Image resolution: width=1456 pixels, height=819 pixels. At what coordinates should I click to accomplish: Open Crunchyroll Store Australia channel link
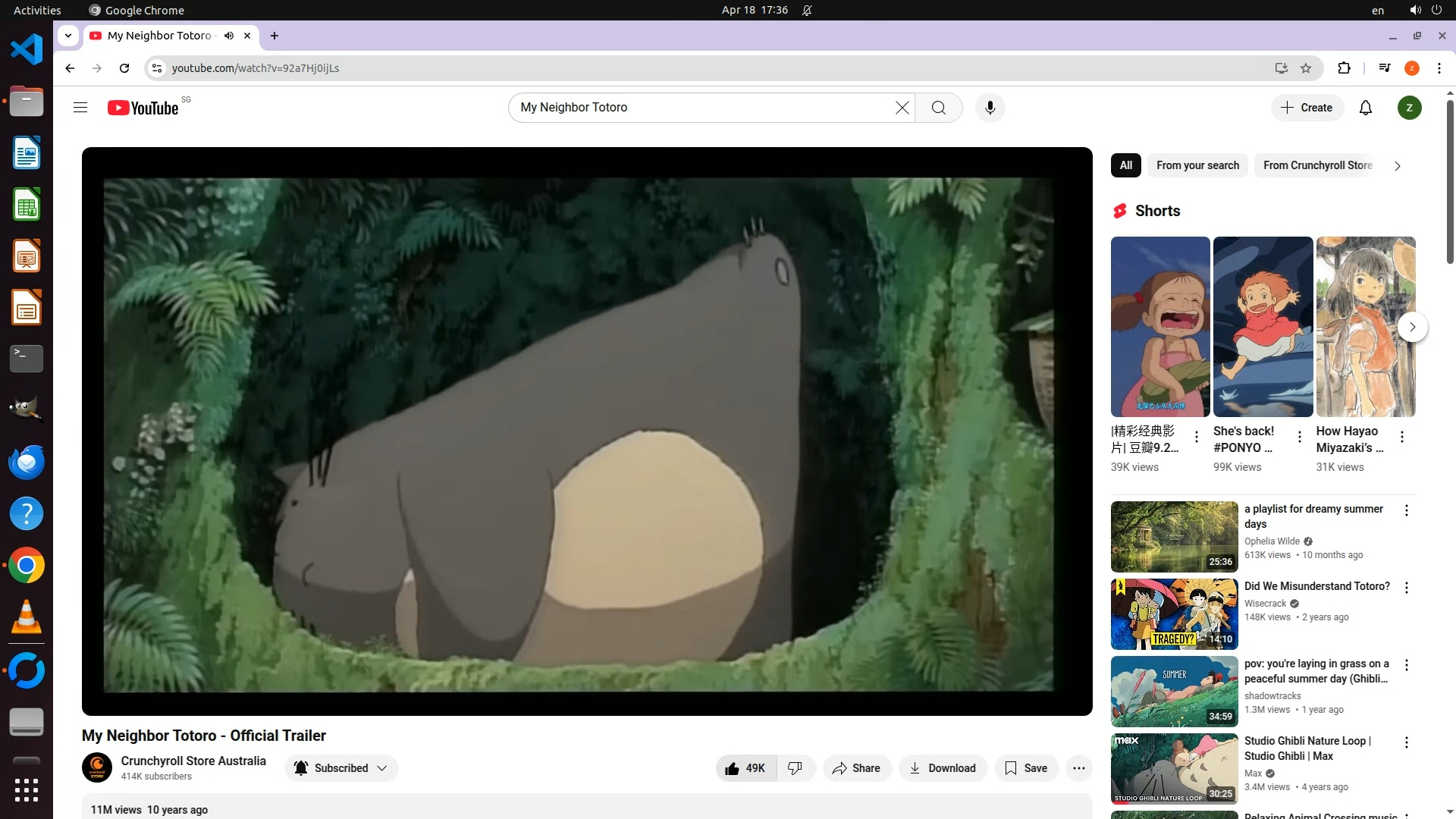coord(193,761)
